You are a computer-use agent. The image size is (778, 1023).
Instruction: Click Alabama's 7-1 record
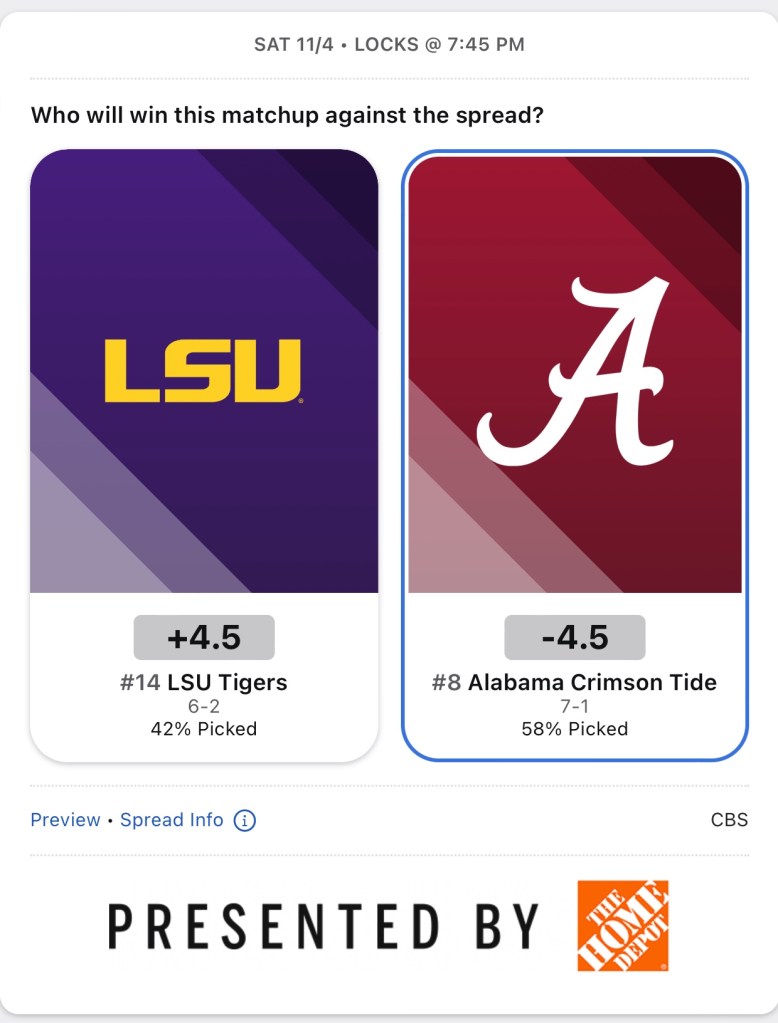pyautogui.click(x=575, y=707)
